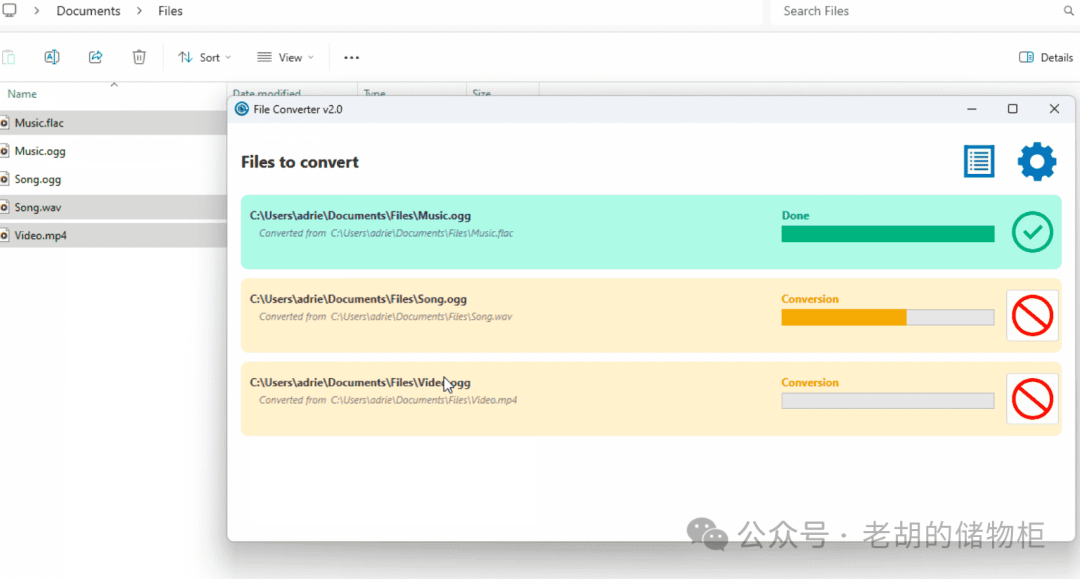The width and height of the screenshot is (1080, 579).
Task: Click the Done status label
Action: (x=795, y=215)
